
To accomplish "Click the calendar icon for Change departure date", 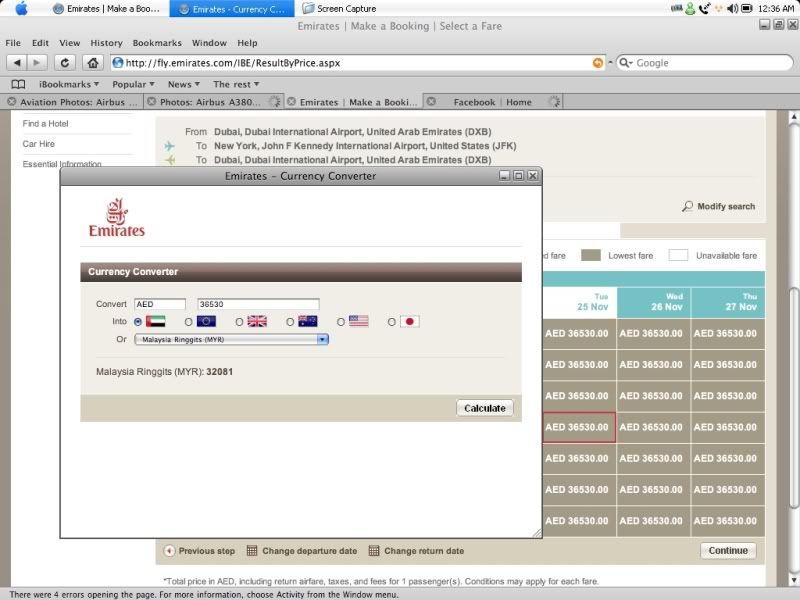I will point(252,551).
